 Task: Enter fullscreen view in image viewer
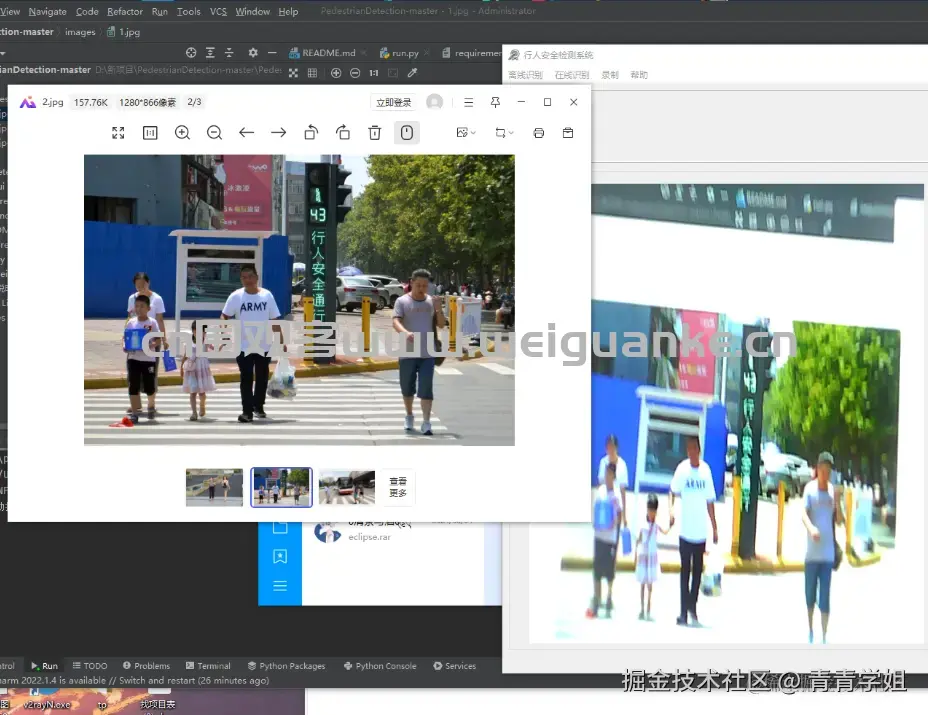pyautogui.click(x=118, y=133)
